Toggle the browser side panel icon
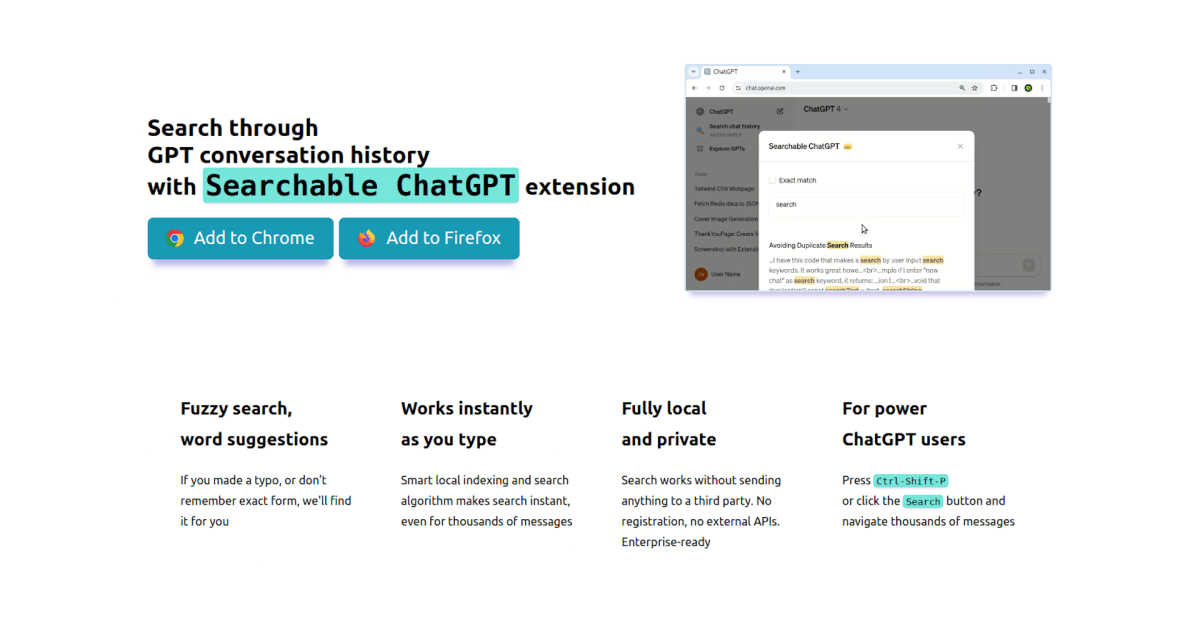The width and height of the screenshot is (1200, 628). coord(1014,88)
